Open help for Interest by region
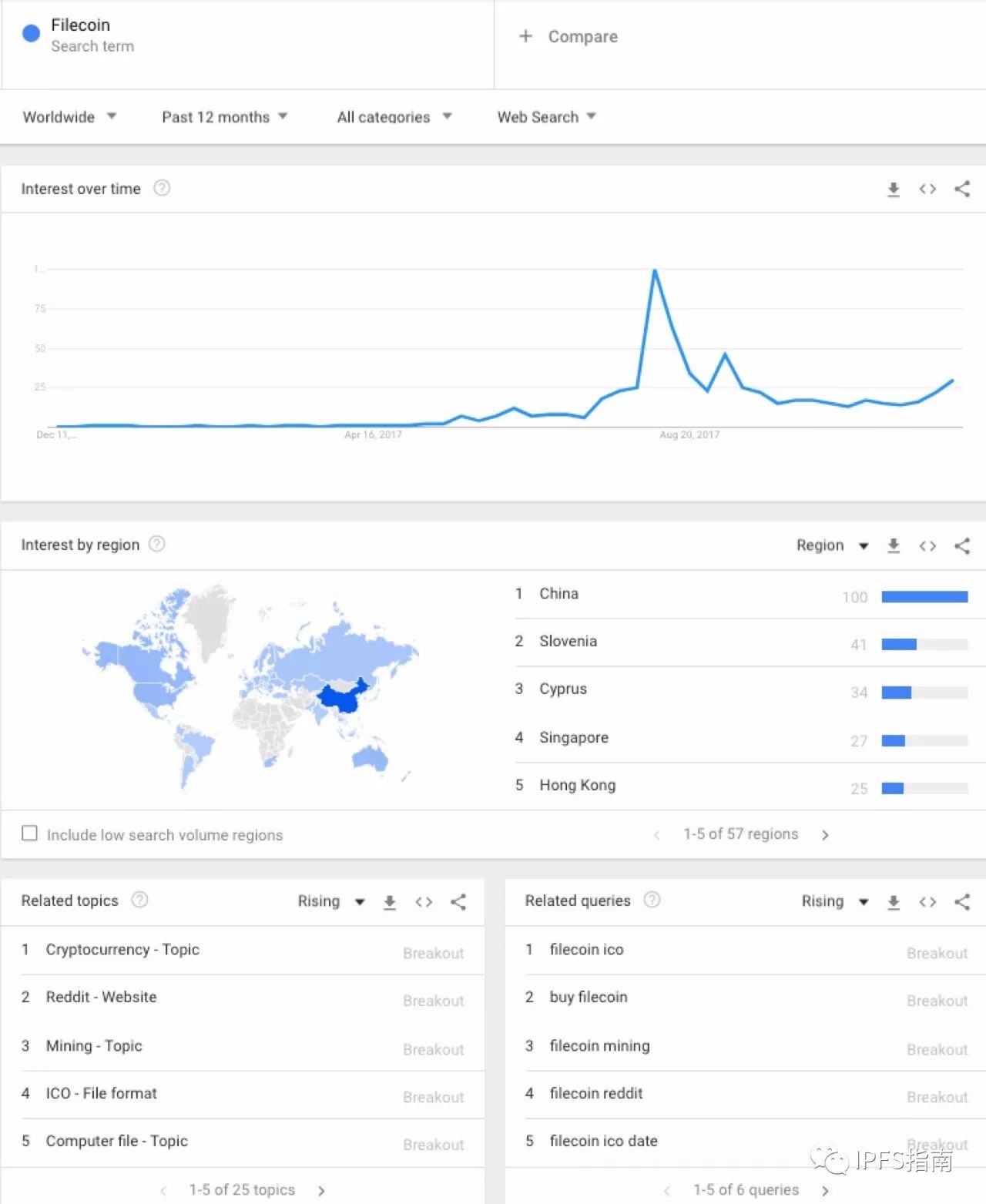This screenshot has width=986, height=1204. tap(156, 544)
